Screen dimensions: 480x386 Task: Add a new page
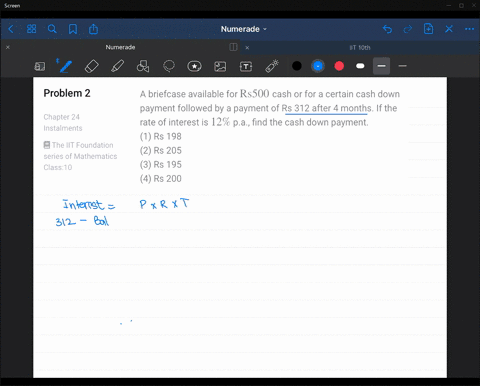click(x=428, y=29)
